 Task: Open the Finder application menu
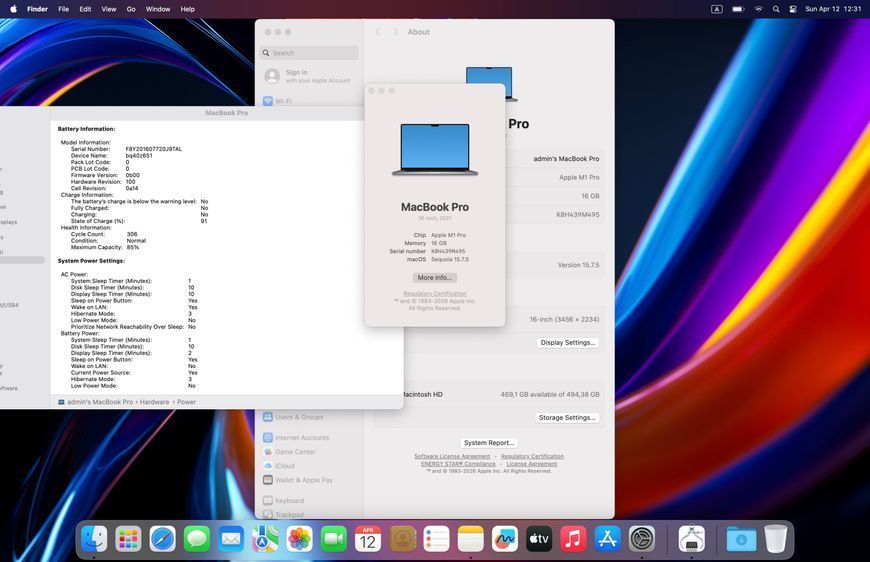[38, 9]
